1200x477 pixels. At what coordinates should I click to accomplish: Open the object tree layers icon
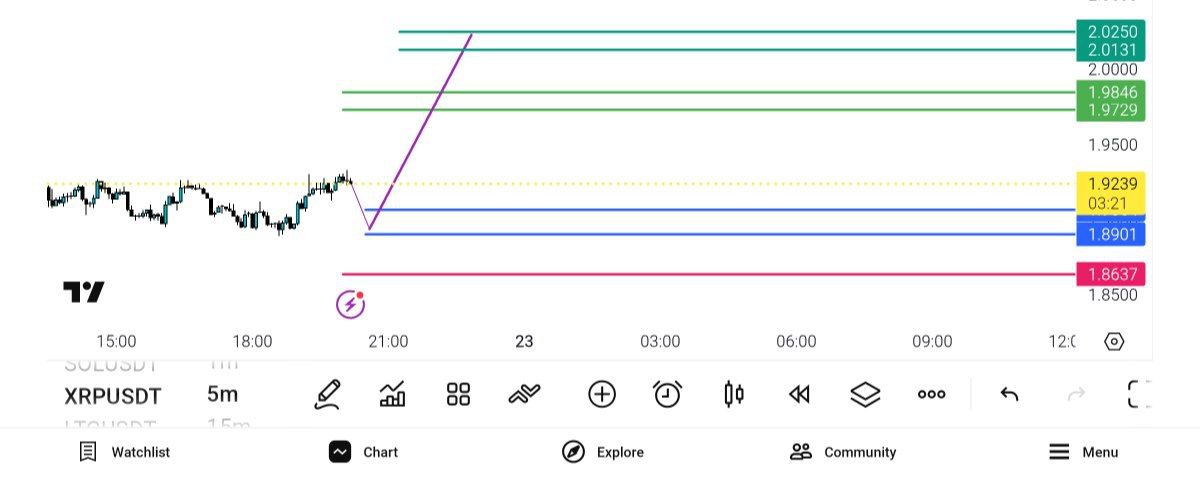pyautogui.click(x=865, y=395)
